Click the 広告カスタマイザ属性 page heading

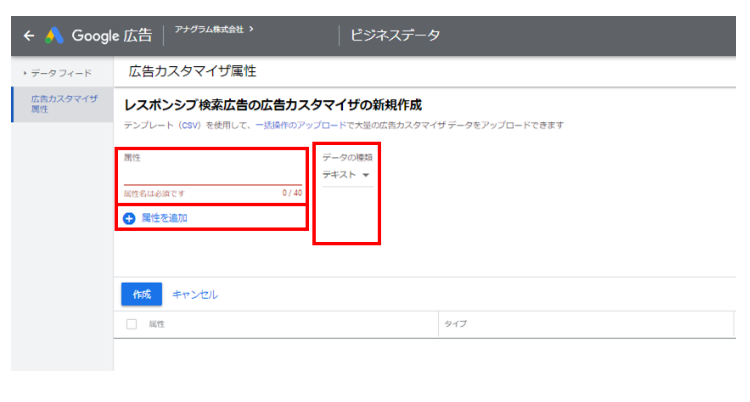pyautogui.click(x=193, y=72)
